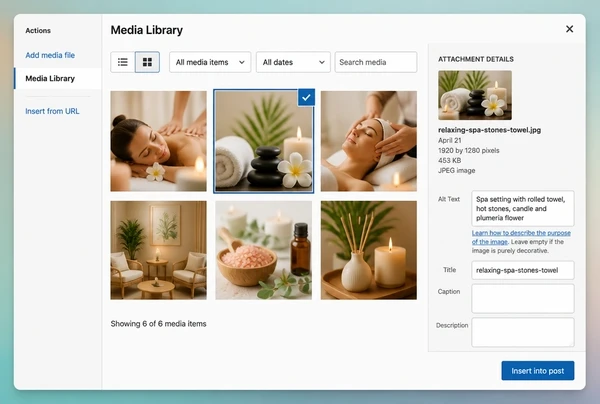Open Learn how to describe image link
This screenshot has height=404, width=600.
pos(521,237)
